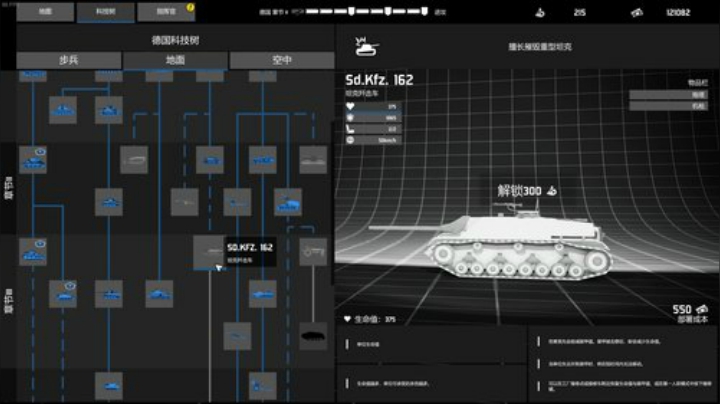Select the Sd.Kfz. 162 tech tree node
This screenshot has height=404, width=720.
pos(209,252)
